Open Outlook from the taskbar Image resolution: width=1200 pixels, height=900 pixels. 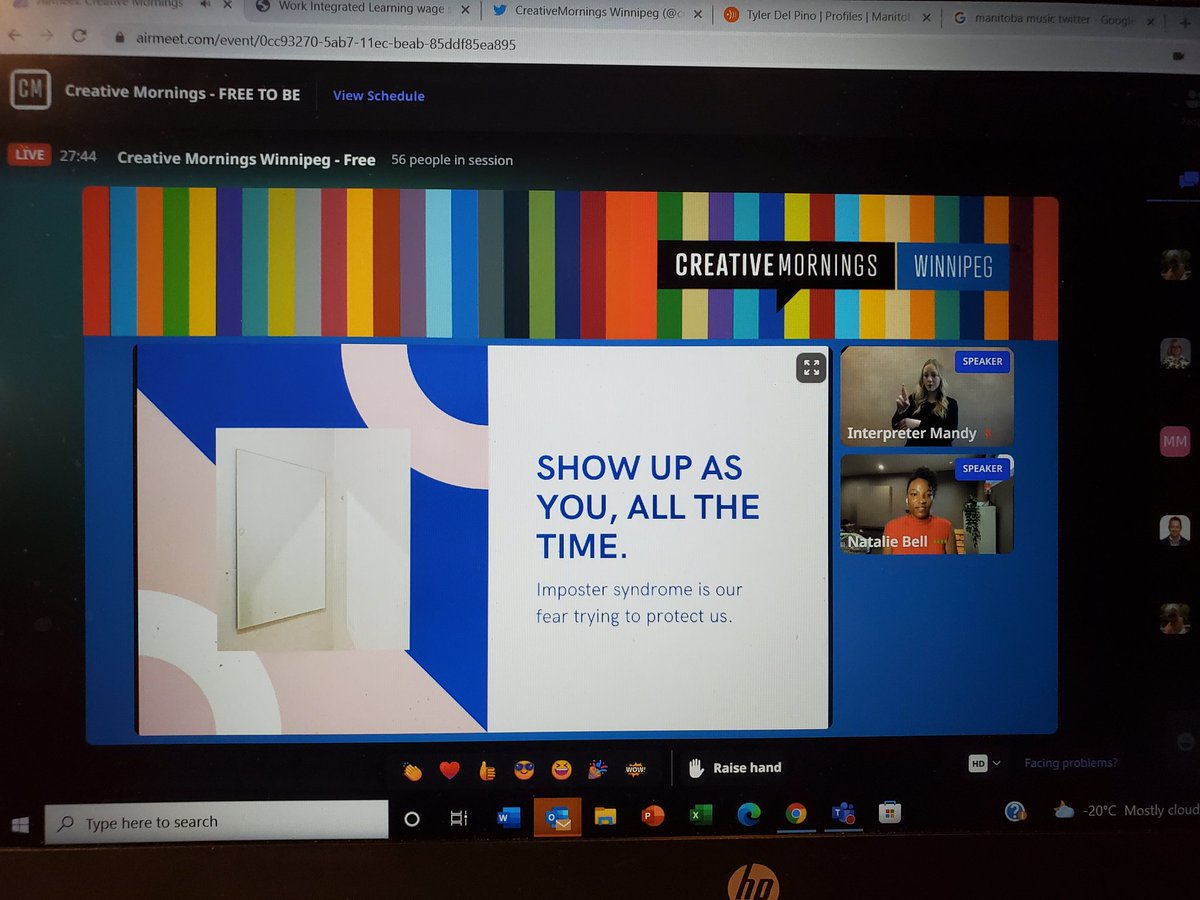[556, 817]
